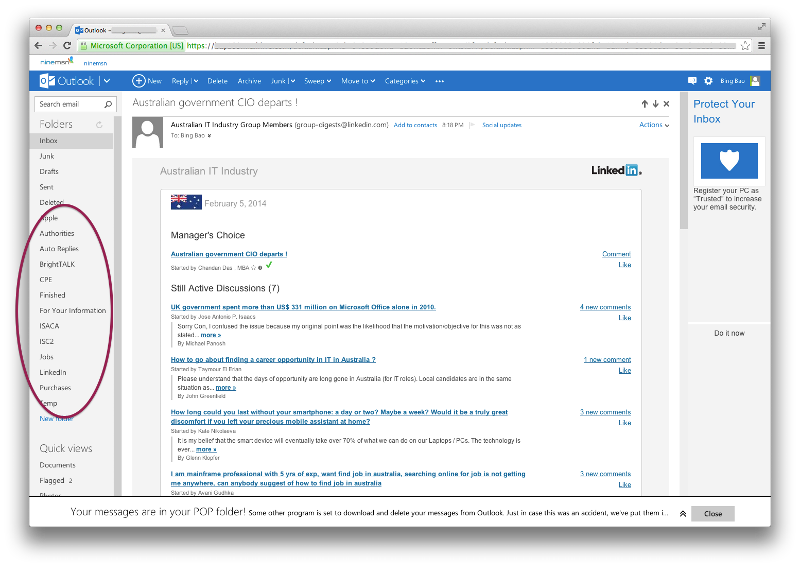Open the CPE folder
Screen dimensions: 800x567
(x=45, y=279)
